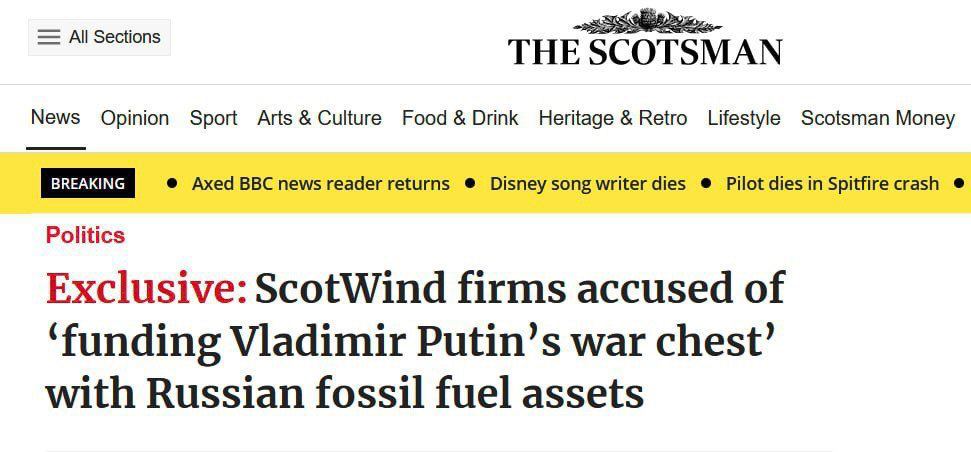Click the red Exclusive label in headline

[x=146, y=289]
